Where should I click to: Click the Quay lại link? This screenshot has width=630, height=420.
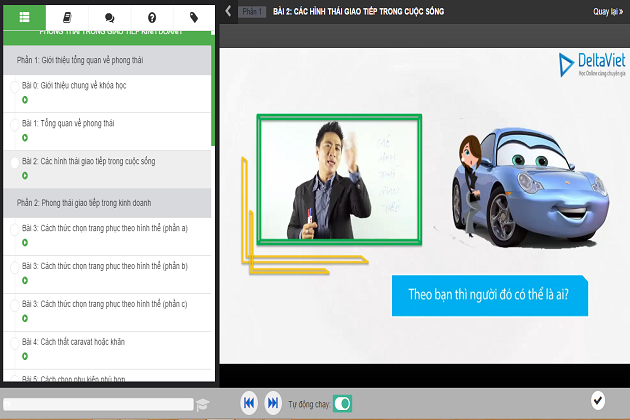pyautogui.click(x=608, y=11)
